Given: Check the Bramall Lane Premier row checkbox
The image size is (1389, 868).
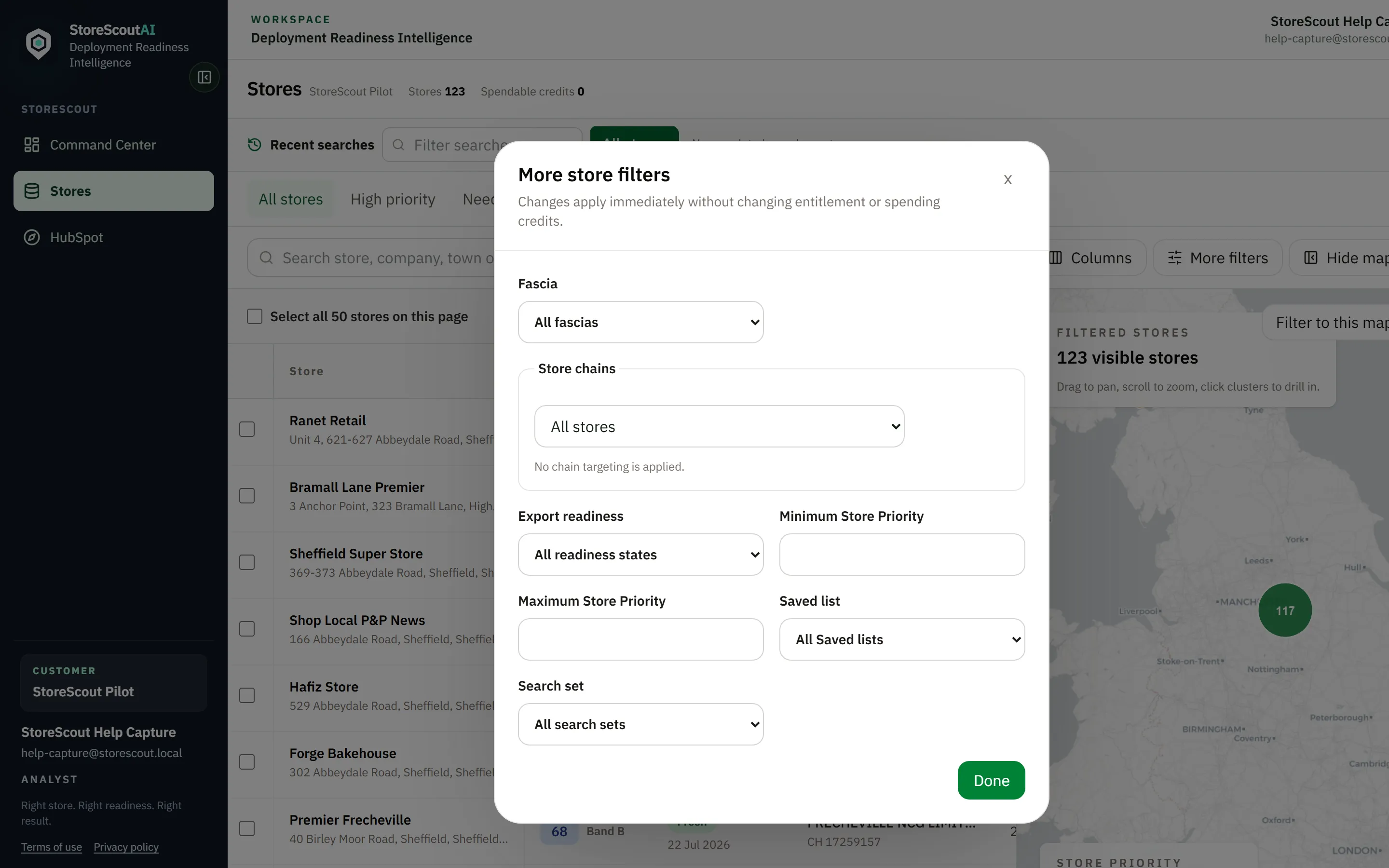Looking at the screenshot, I should coord(247,495).
